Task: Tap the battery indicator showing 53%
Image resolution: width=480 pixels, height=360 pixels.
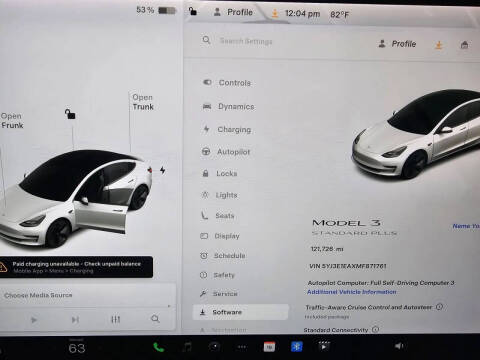Action: (x=156, y=10)
